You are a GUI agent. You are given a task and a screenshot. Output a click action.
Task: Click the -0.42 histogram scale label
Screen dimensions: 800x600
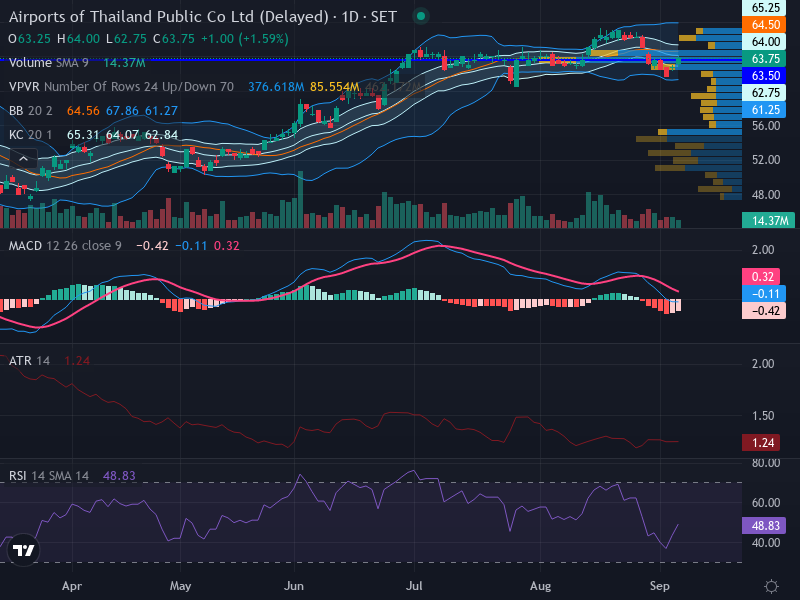(764, 310)
